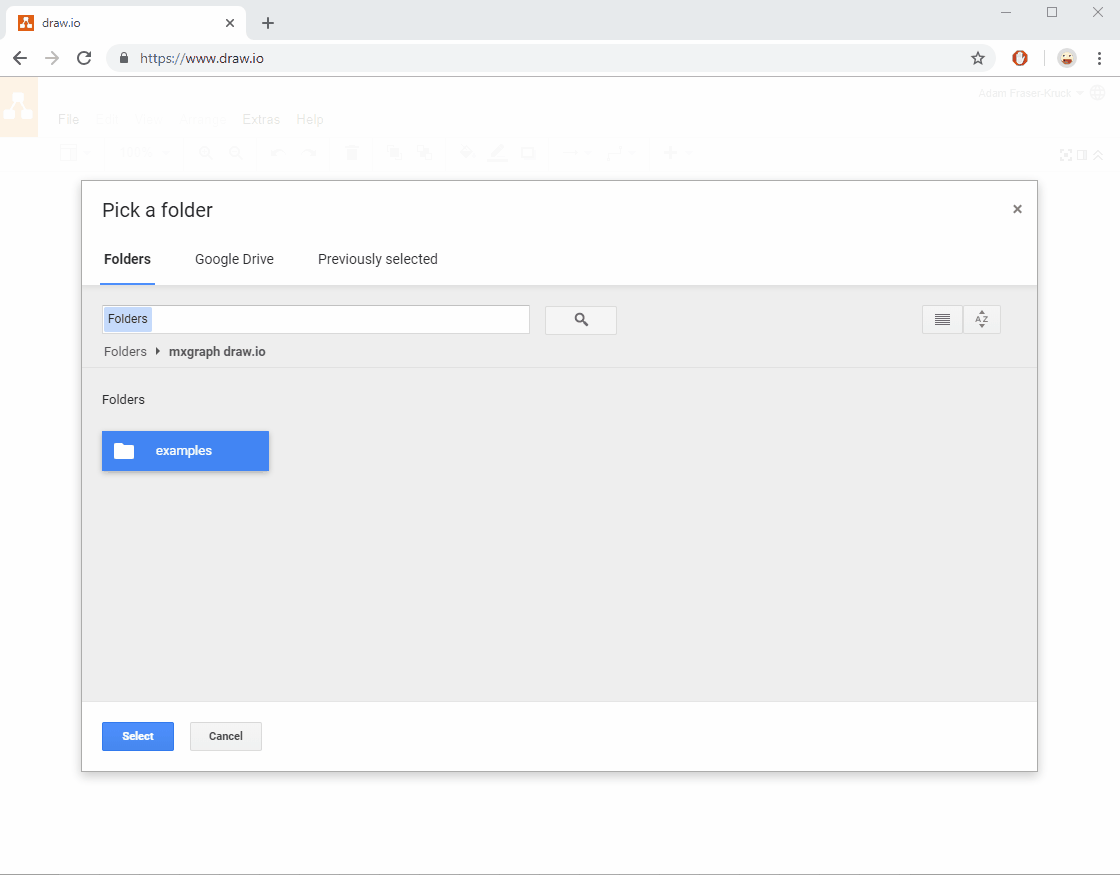Switch to list view
The height and width of the screenshot is (875, 1120).
click(x=941, y=319)
